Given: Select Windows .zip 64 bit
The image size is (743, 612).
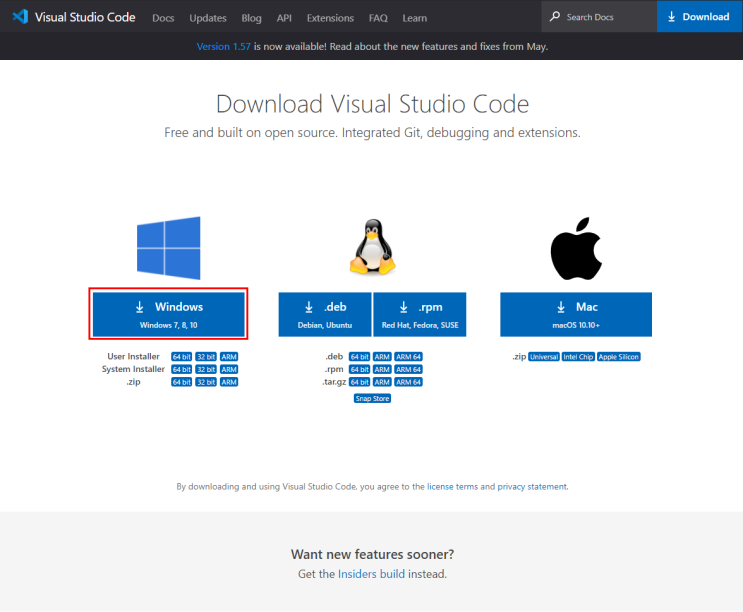Looking at the screenshot, I should tap(181, 382).
